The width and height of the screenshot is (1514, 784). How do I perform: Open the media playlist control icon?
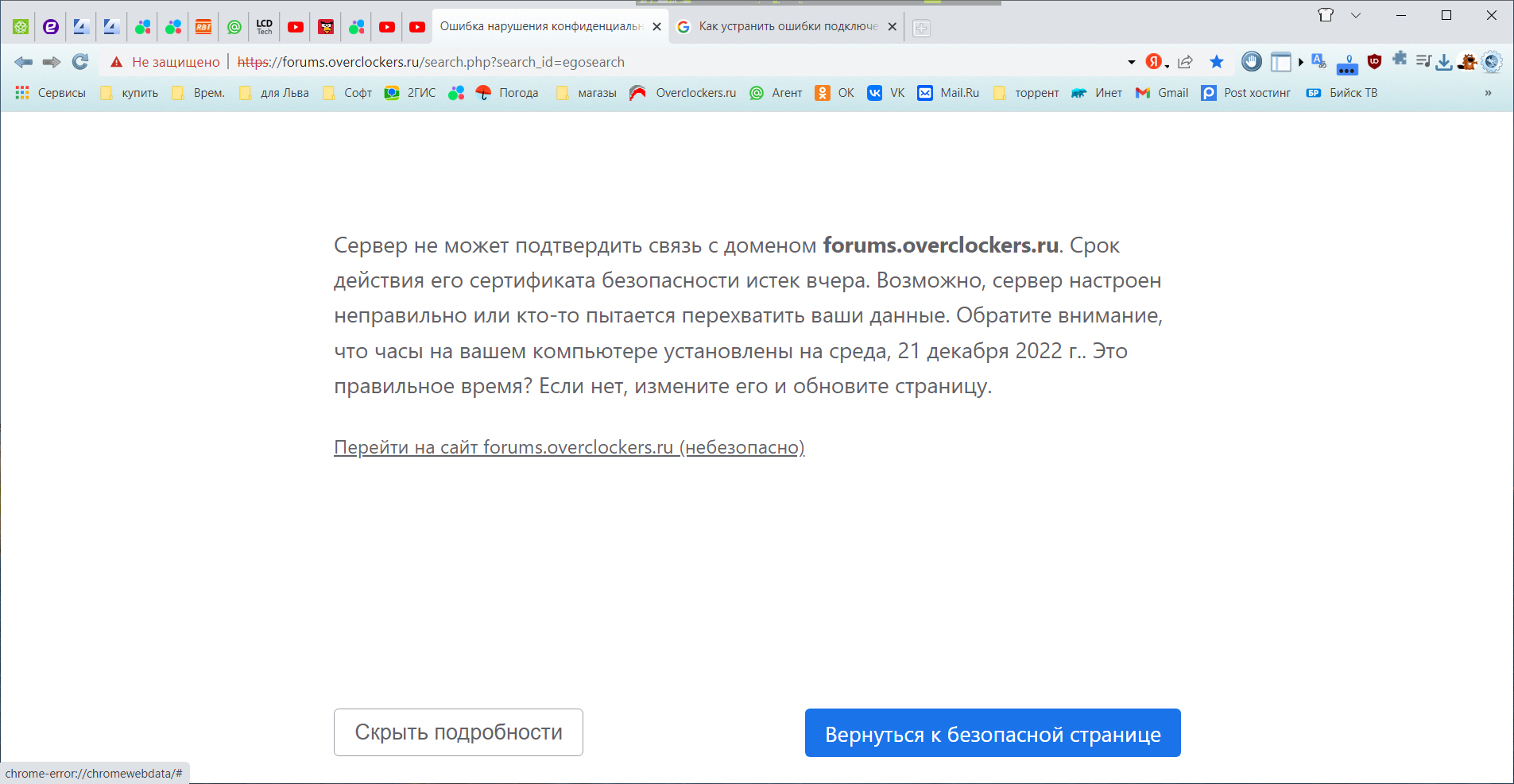1423,60
